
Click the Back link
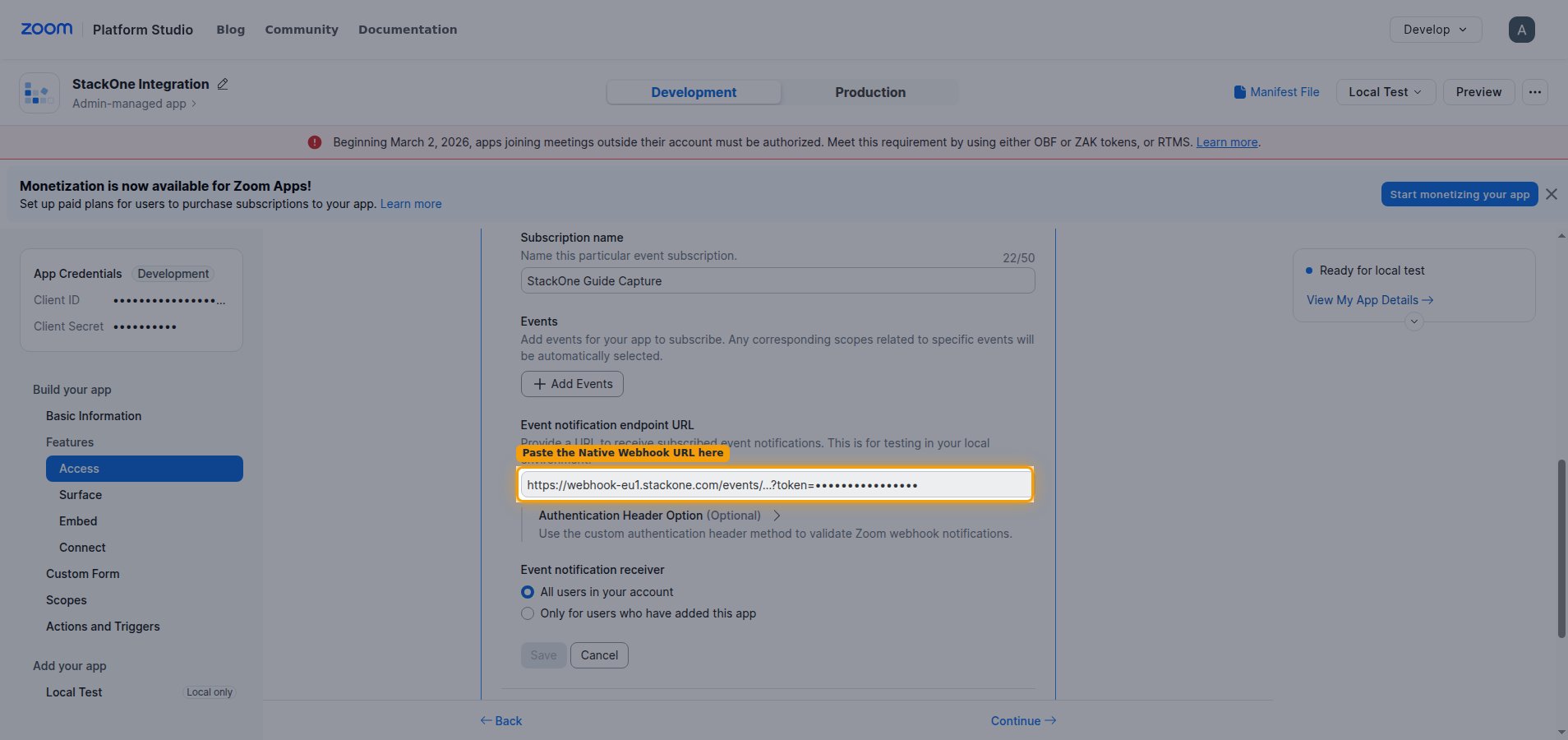pyautogui.click(x=501, y=721)
